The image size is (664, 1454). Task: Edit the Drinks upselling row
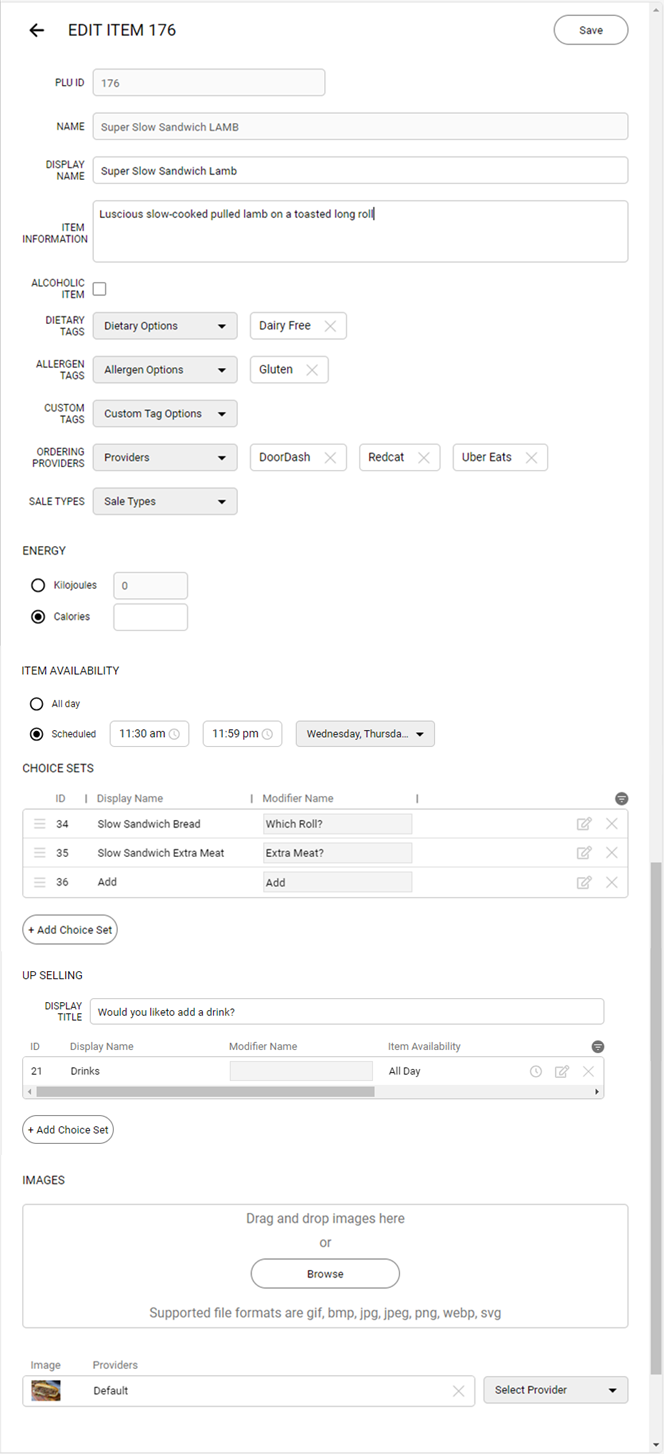(562, 1070)
